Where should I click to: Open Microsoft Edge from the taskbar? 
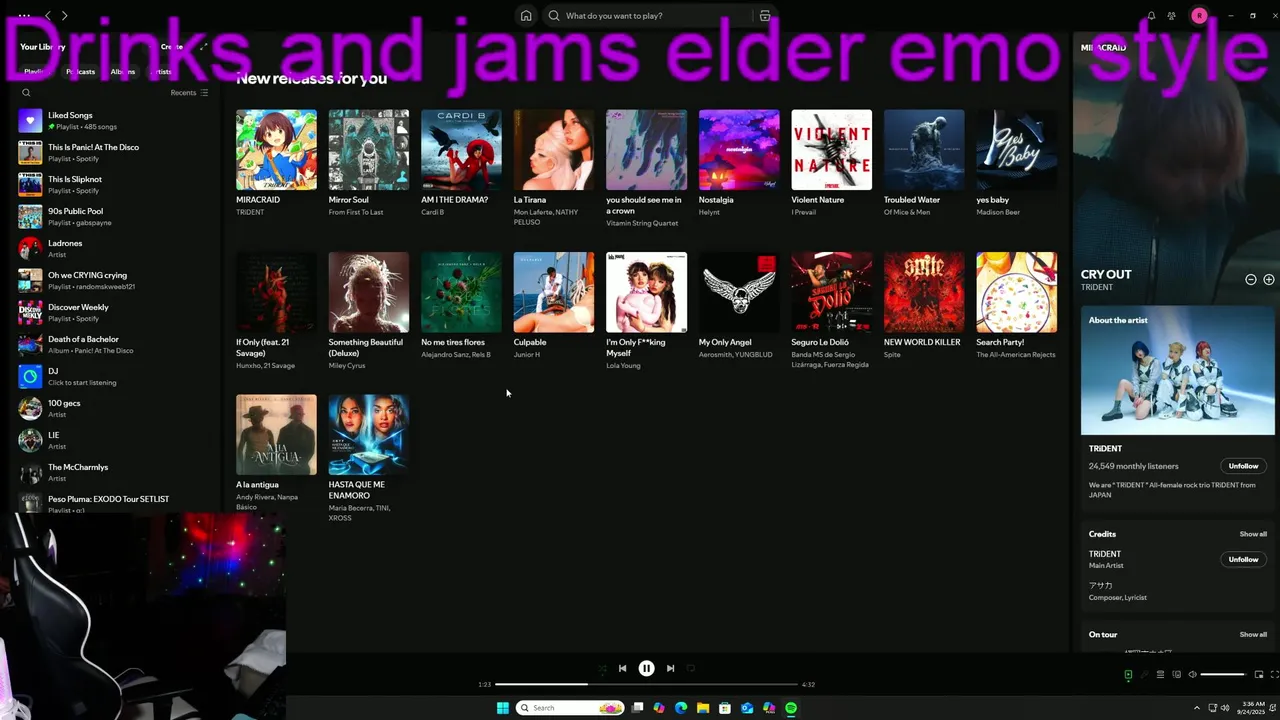[681, 708]
